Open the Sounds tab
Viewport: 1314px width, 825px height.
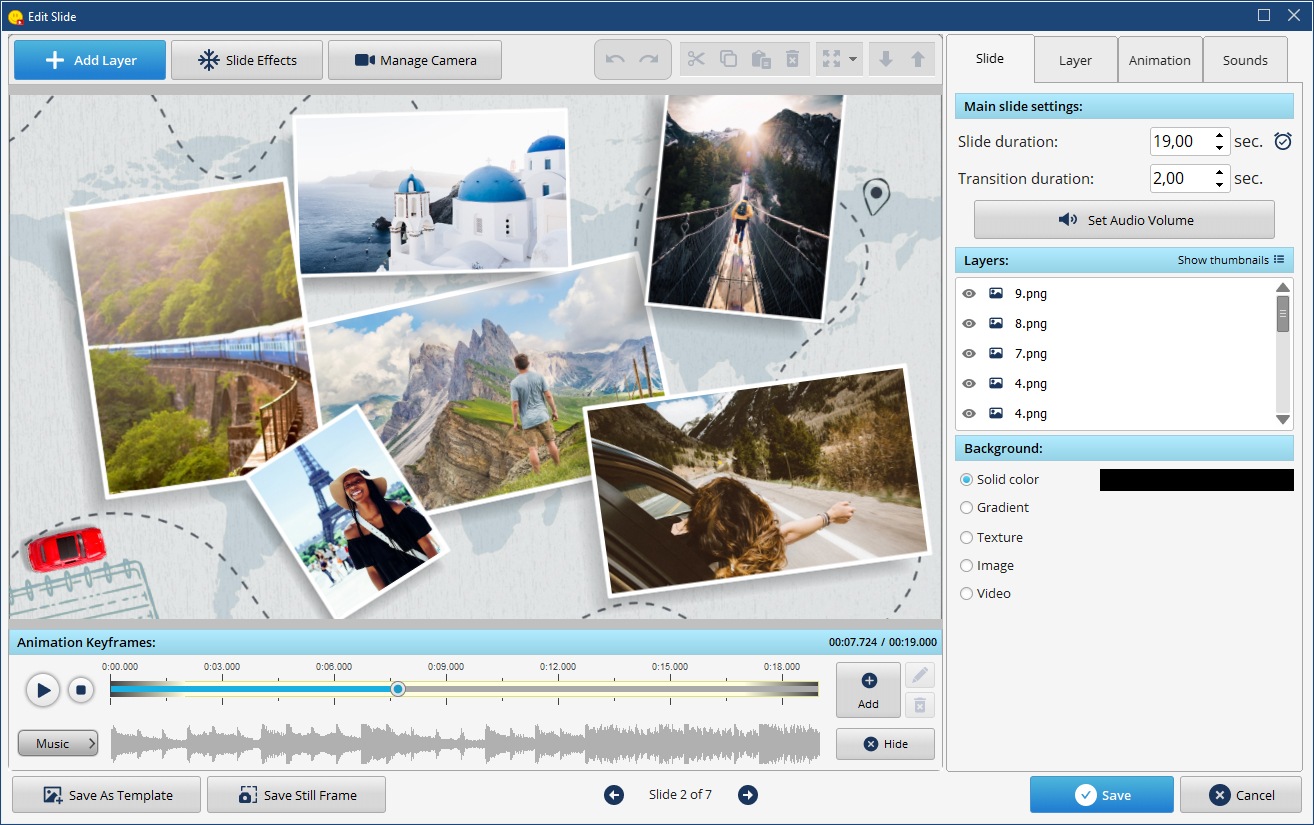pyautogui.click(x=1244, y=60)
